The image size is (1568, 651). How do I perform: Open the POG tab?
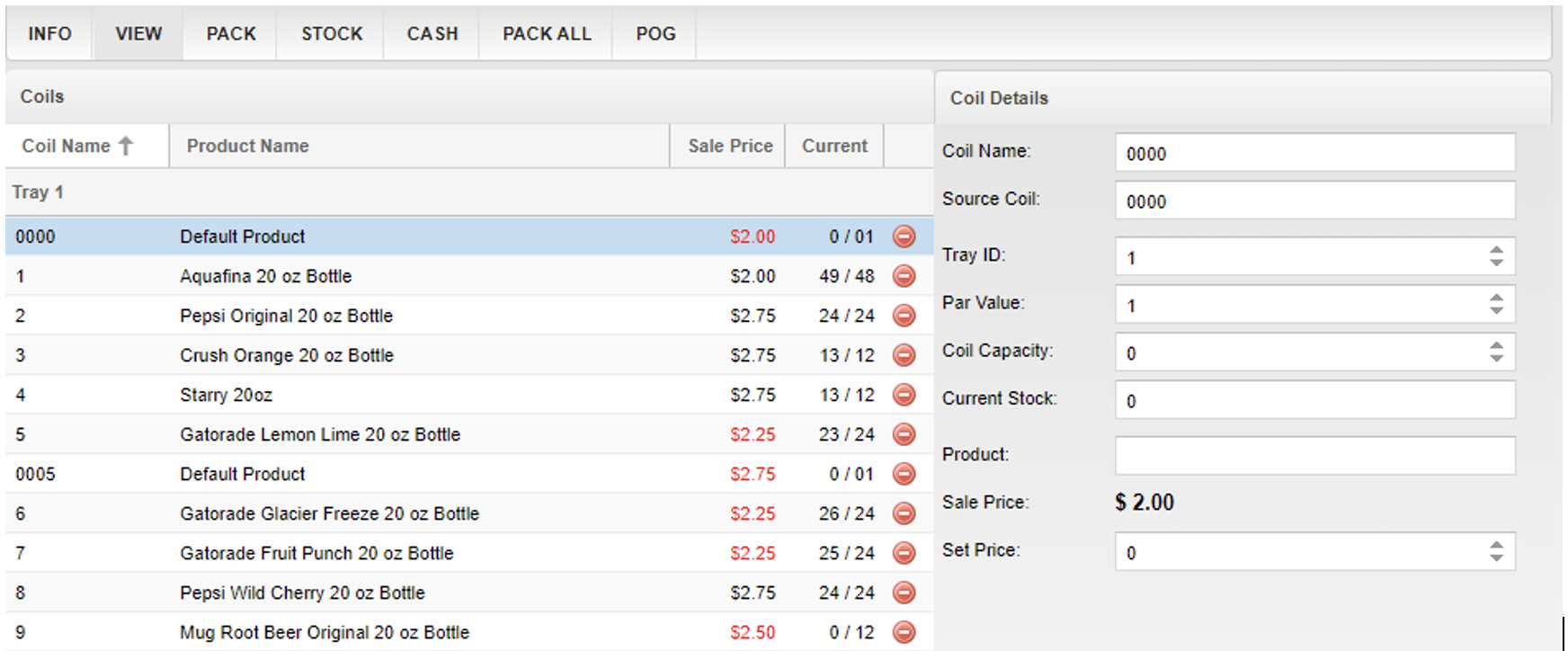655,34
